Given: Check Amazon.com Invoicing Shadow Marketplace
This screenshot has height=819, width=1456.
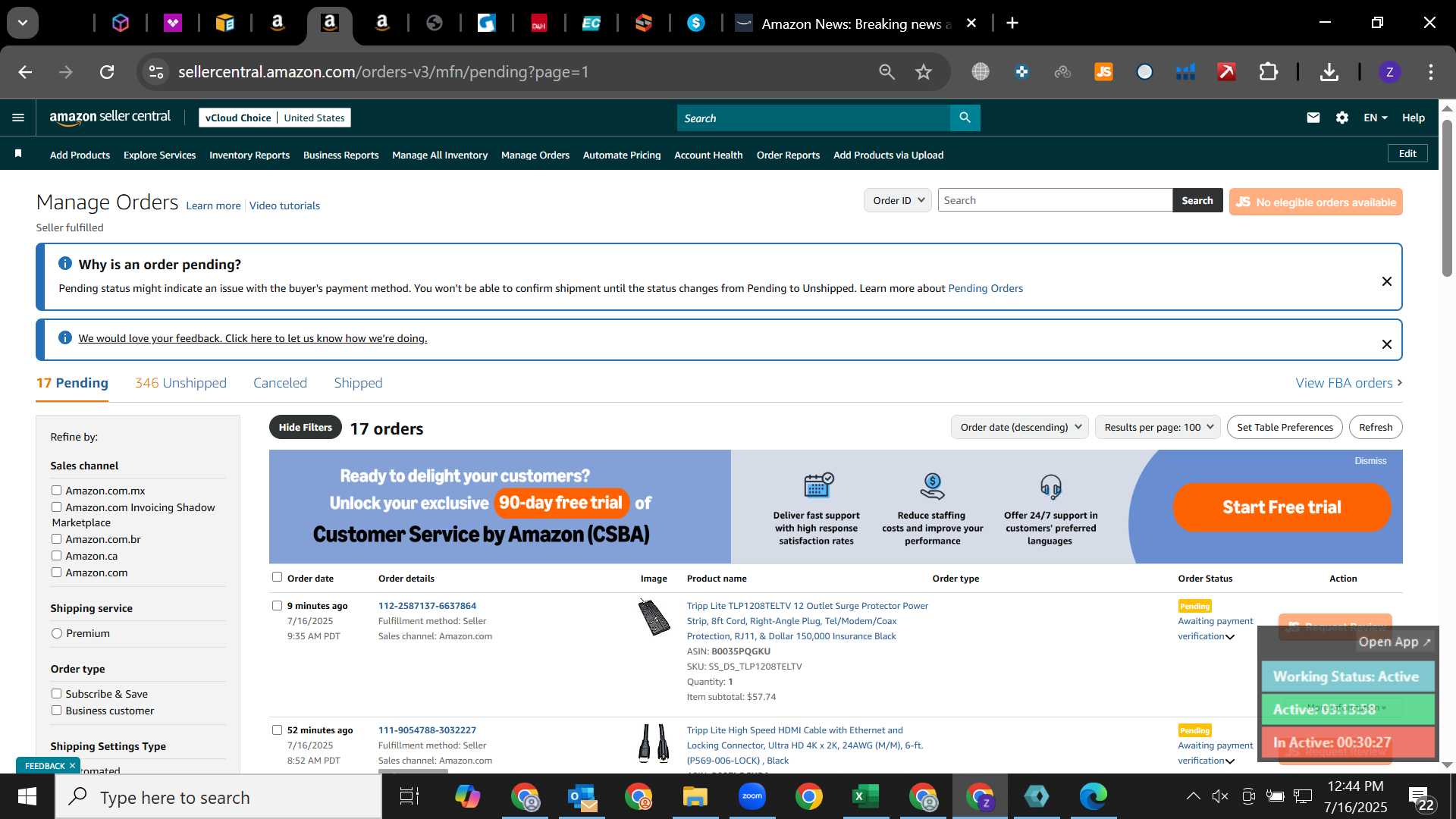Looking at the screenshot, I should coord(56,507).
